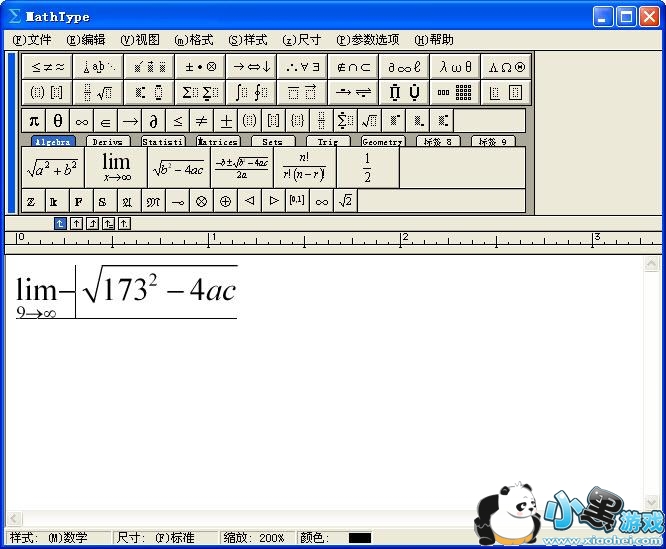Screen dimensions: 666x549
Task: Insert the n!/r!(n-r)! combination expression
Action: point(305,167)
